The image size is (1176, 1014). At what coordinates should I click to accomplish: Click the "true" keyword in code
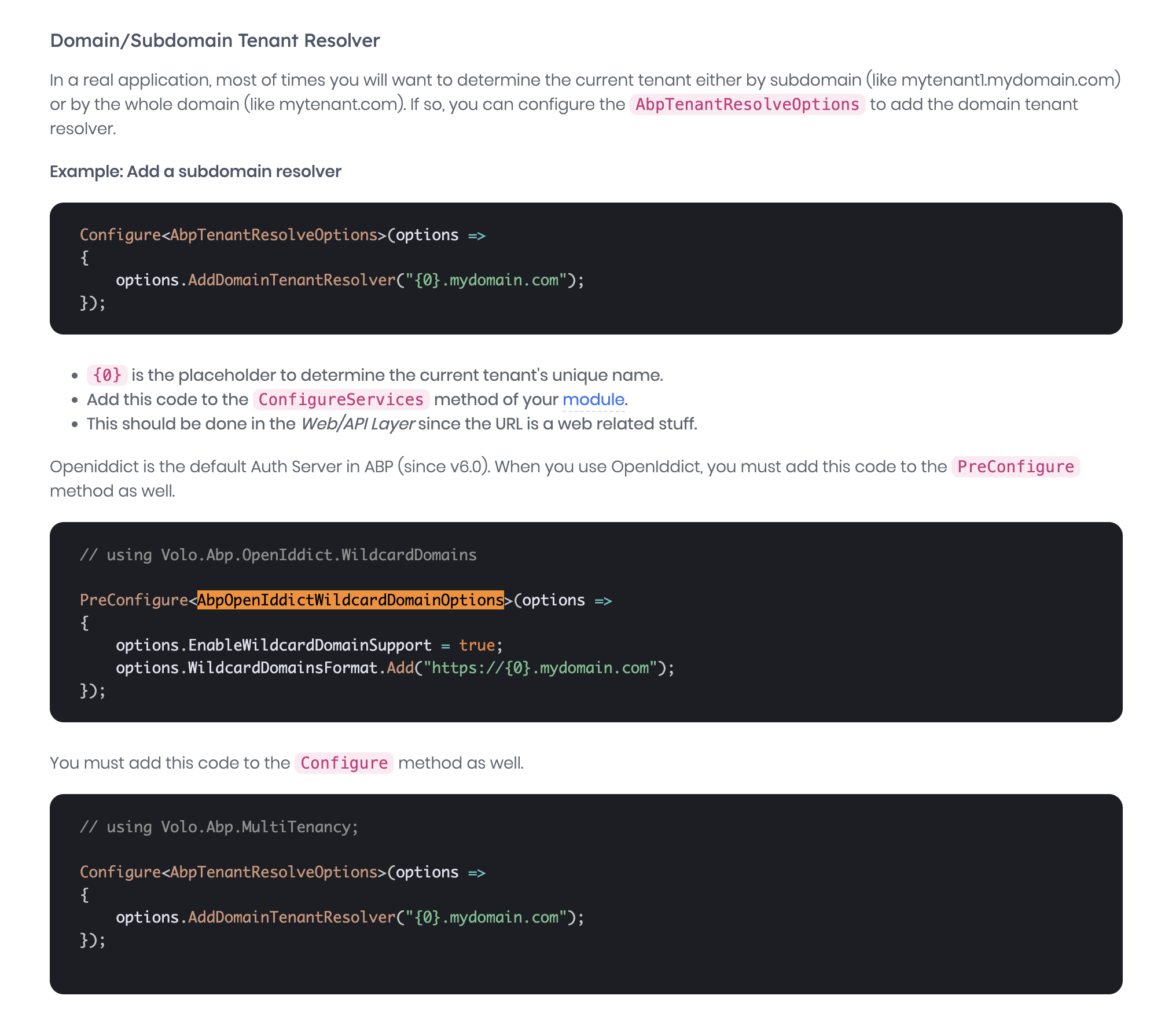click(x=476, y=645)
